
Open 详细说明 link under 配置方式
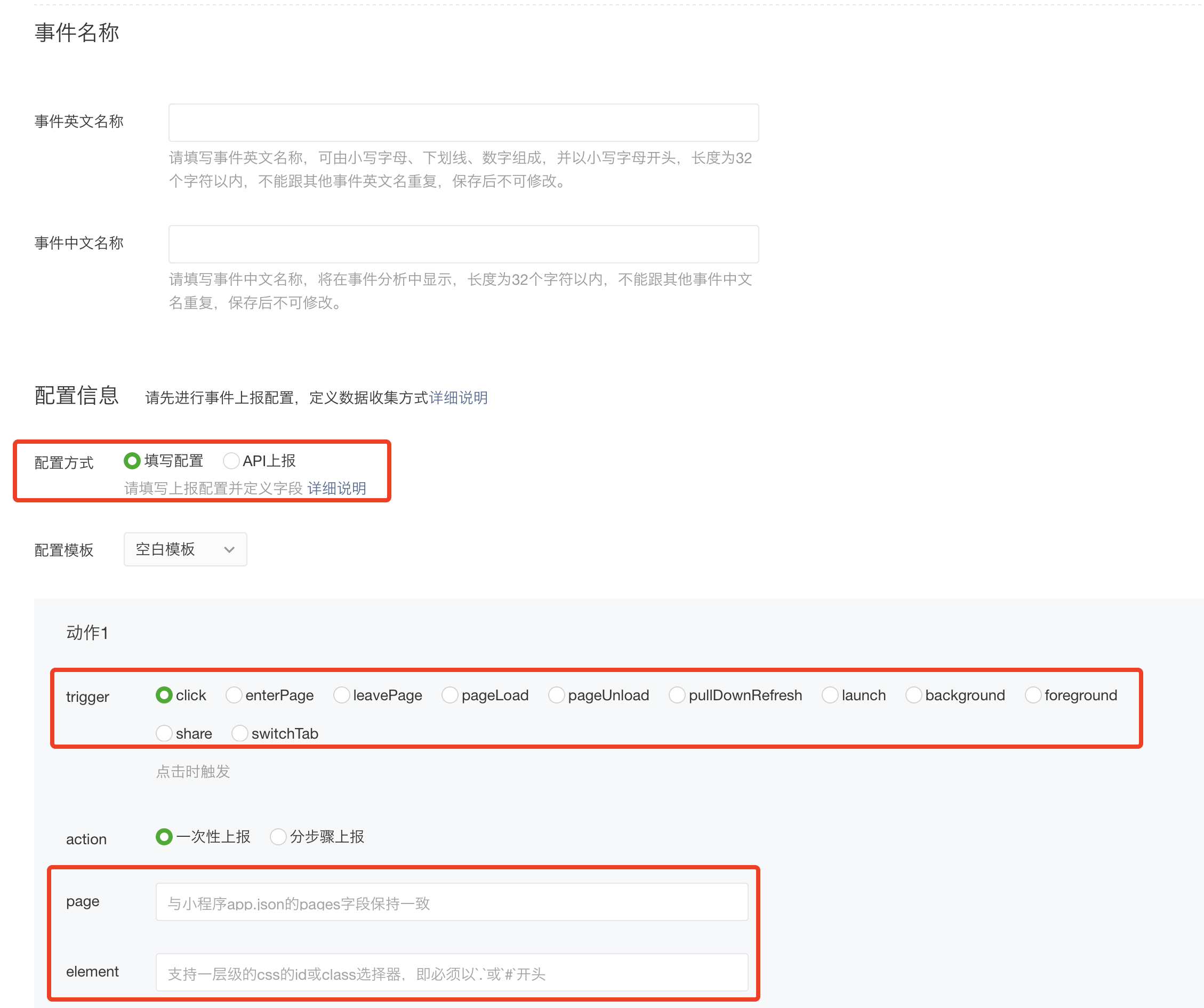[336, 488]
